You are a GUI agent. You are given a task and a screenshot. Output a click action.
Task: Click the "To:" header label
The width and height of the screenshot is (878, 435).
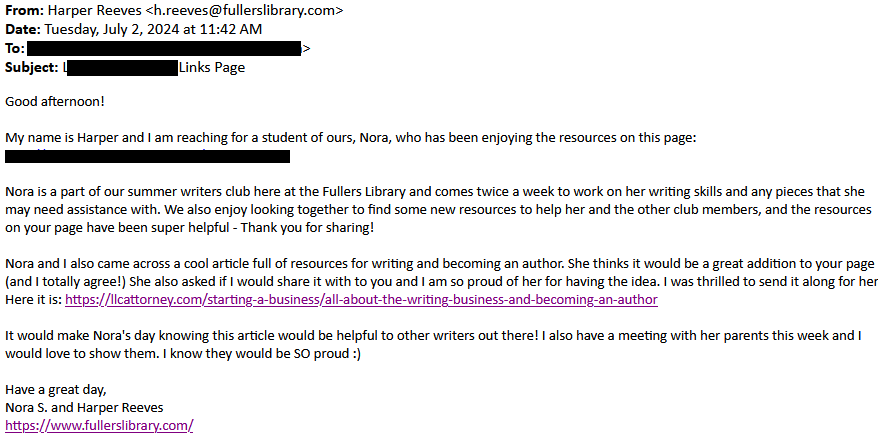15,48
